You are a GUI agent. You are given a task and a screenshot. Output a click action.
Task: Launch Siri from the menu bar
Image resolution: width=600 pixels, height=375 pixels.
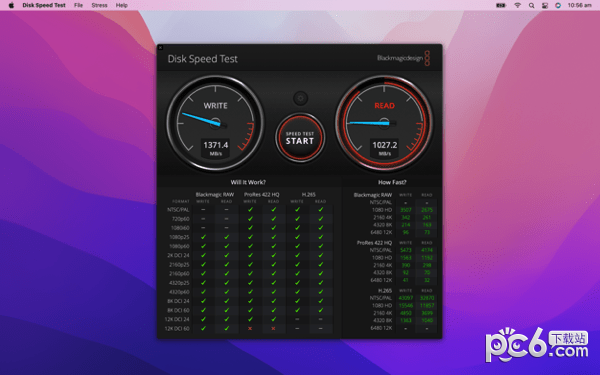[558, 5]
